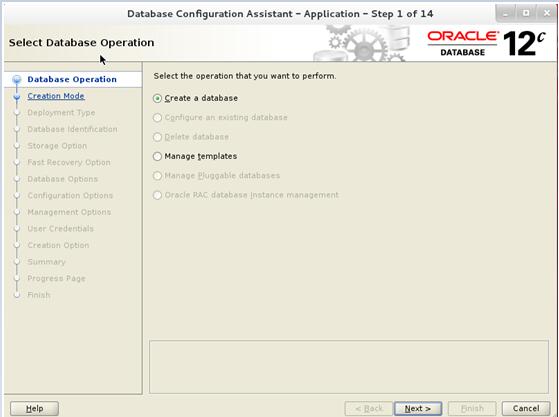Choose the Delete database radio option
This screenshot has height=417, width=559.
coord(157,137)
